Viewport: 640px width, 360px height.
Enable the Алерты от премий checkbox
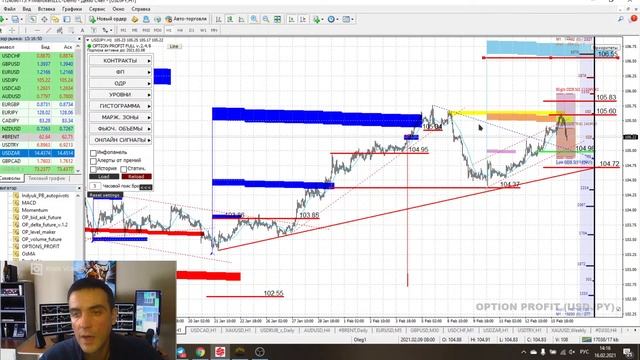[x=93, y=161]
